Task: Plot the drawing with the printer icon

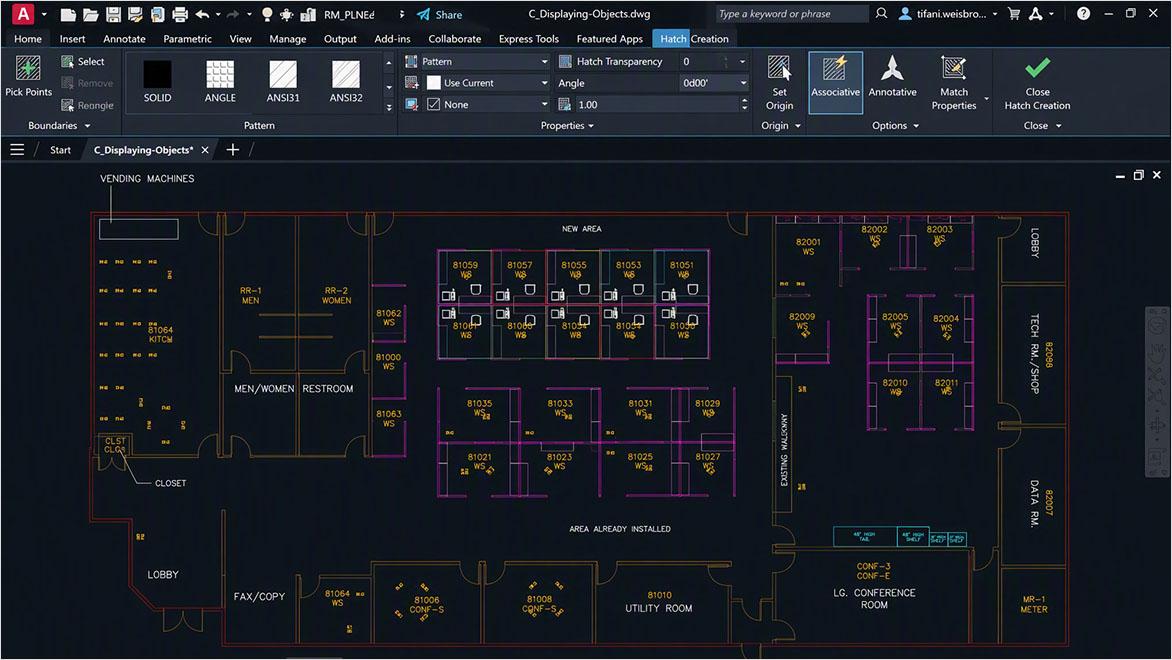Action: pos(180,14)
